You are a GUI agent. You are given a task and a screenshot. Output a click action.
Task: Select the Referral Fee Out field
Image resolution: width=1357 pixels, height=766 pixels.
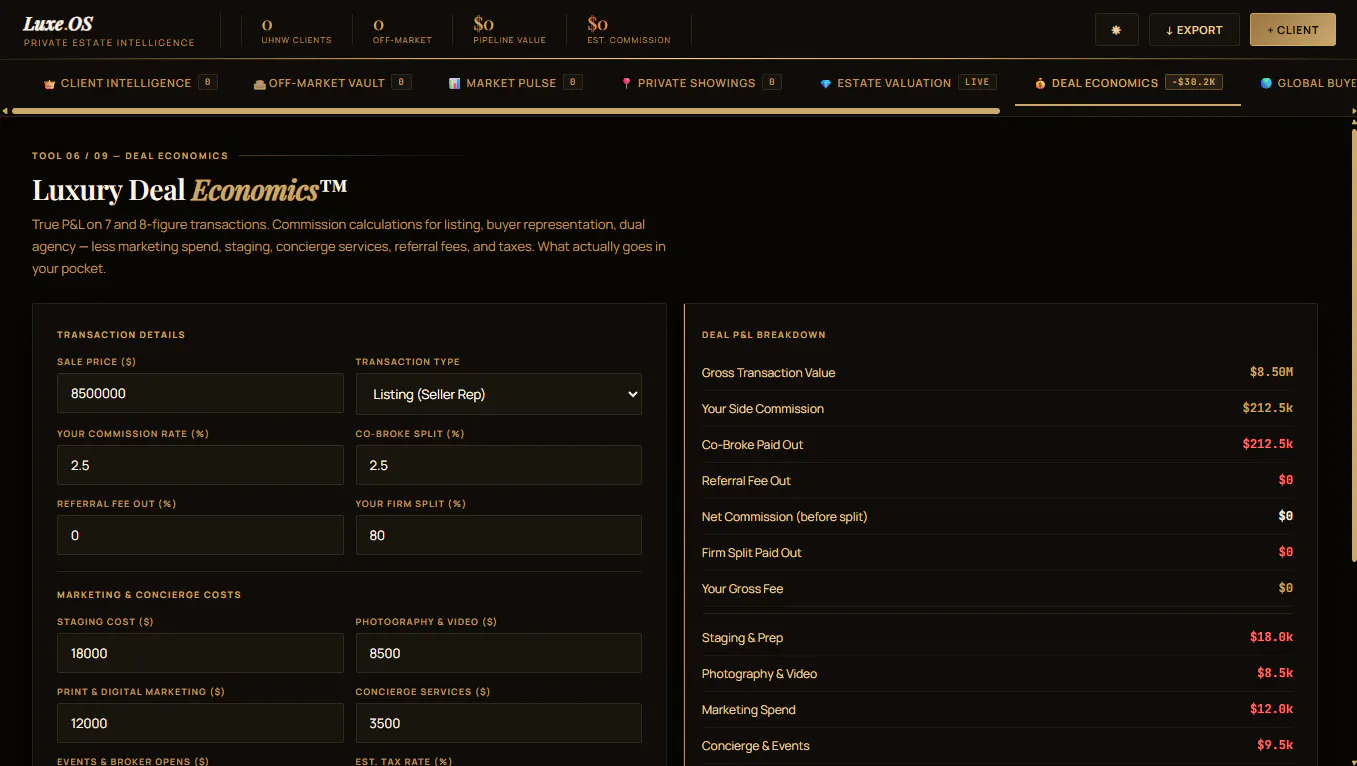point(200,535)
